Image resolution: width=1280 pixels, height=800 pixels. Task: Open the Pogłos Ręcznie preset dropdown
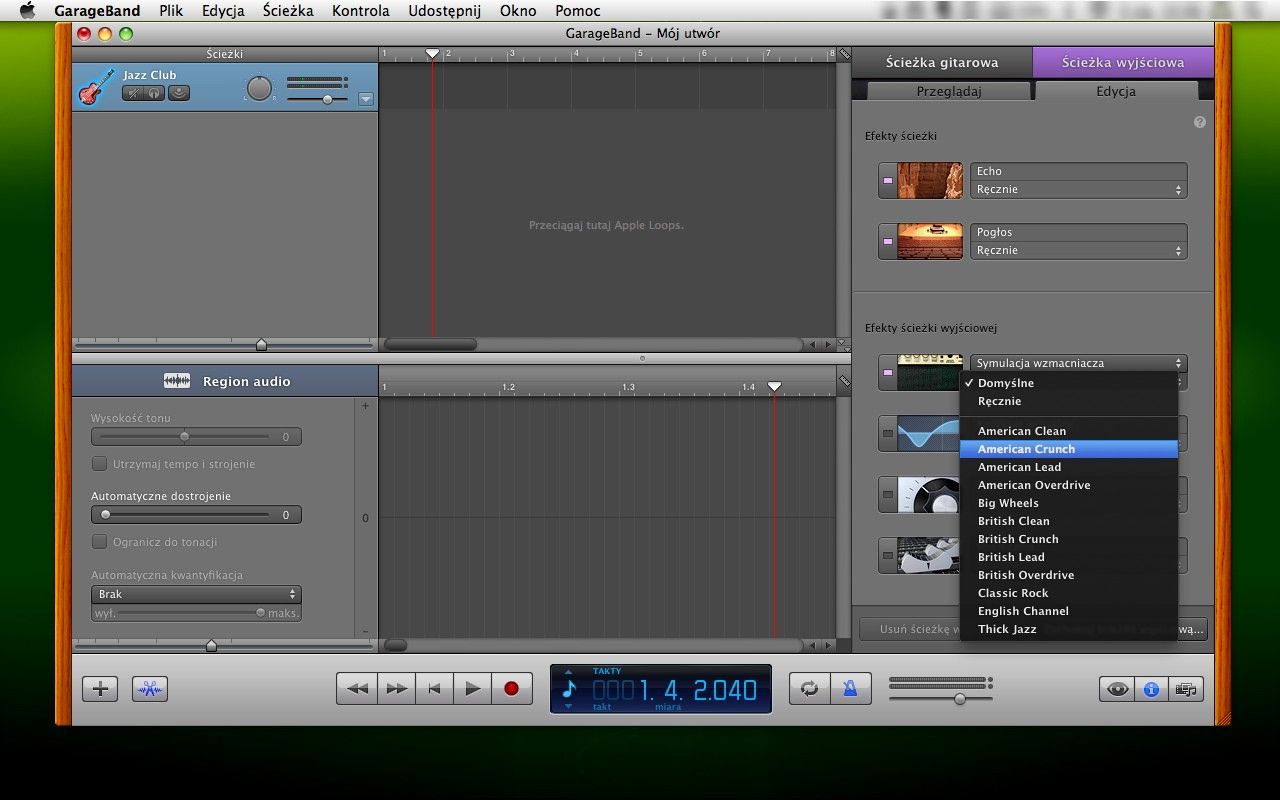coord(1078,250)
